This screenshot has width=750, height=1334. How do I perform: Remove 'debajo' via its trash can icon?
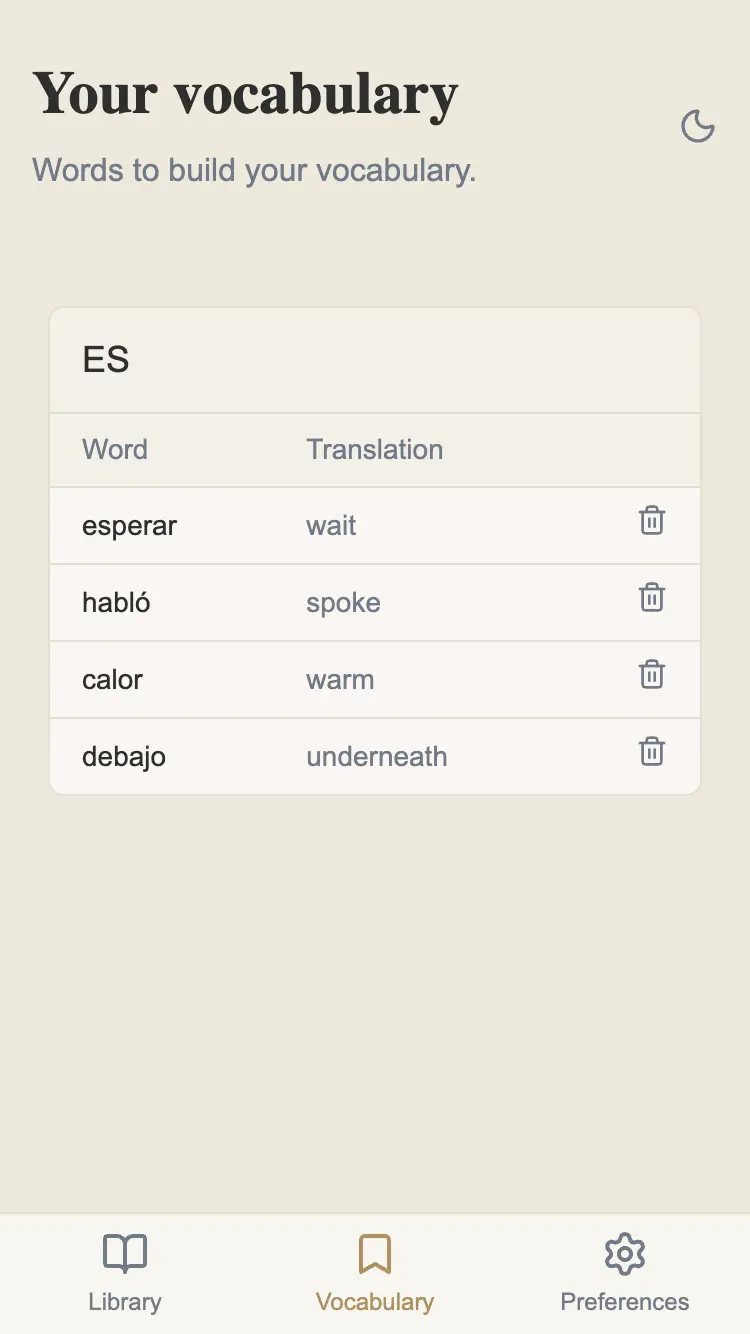tap(652, 751)
